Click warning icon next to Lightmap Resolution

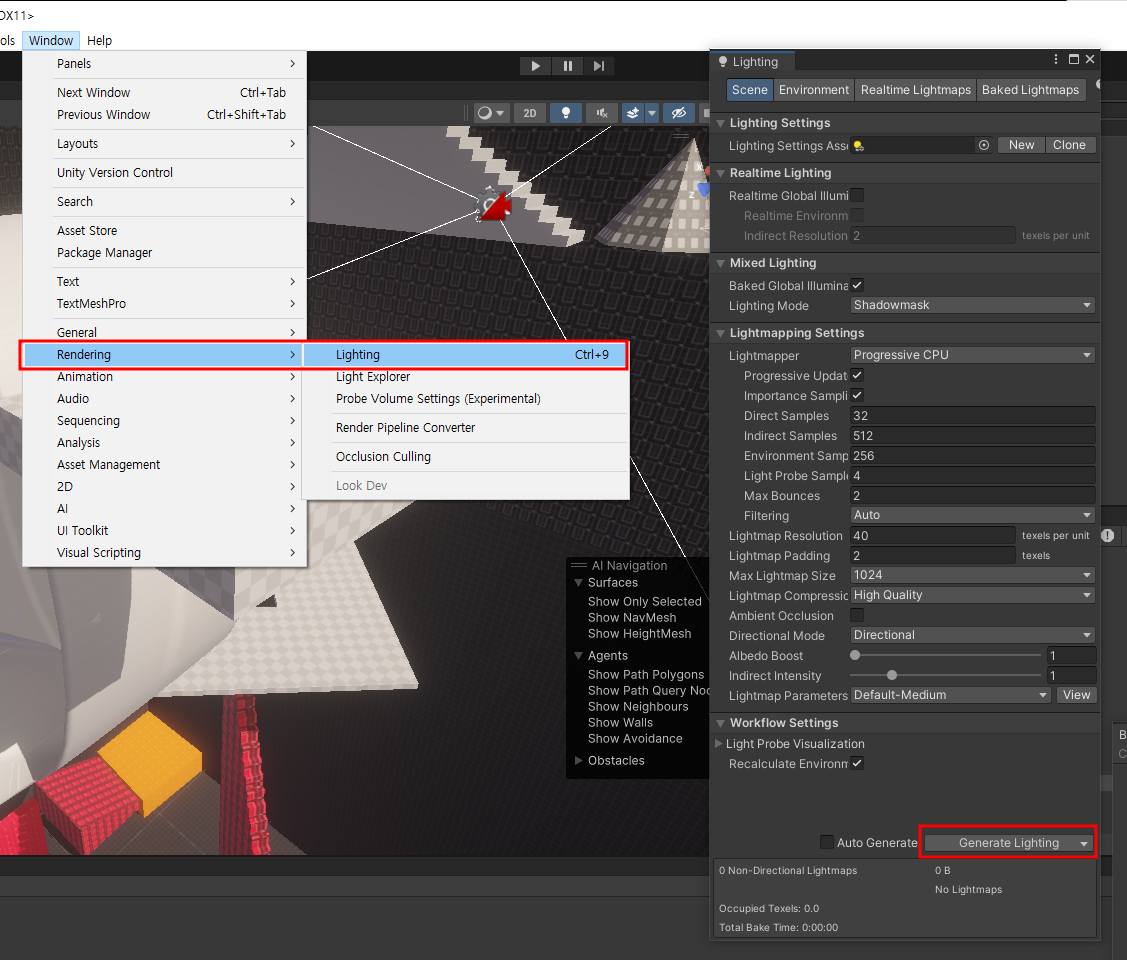[x=1108, y=535]
